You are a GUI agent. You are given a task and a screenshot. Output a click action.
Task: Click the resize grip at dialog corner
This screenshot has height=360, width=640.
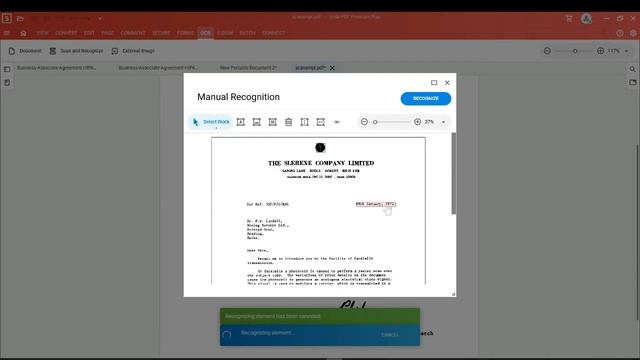453,294
